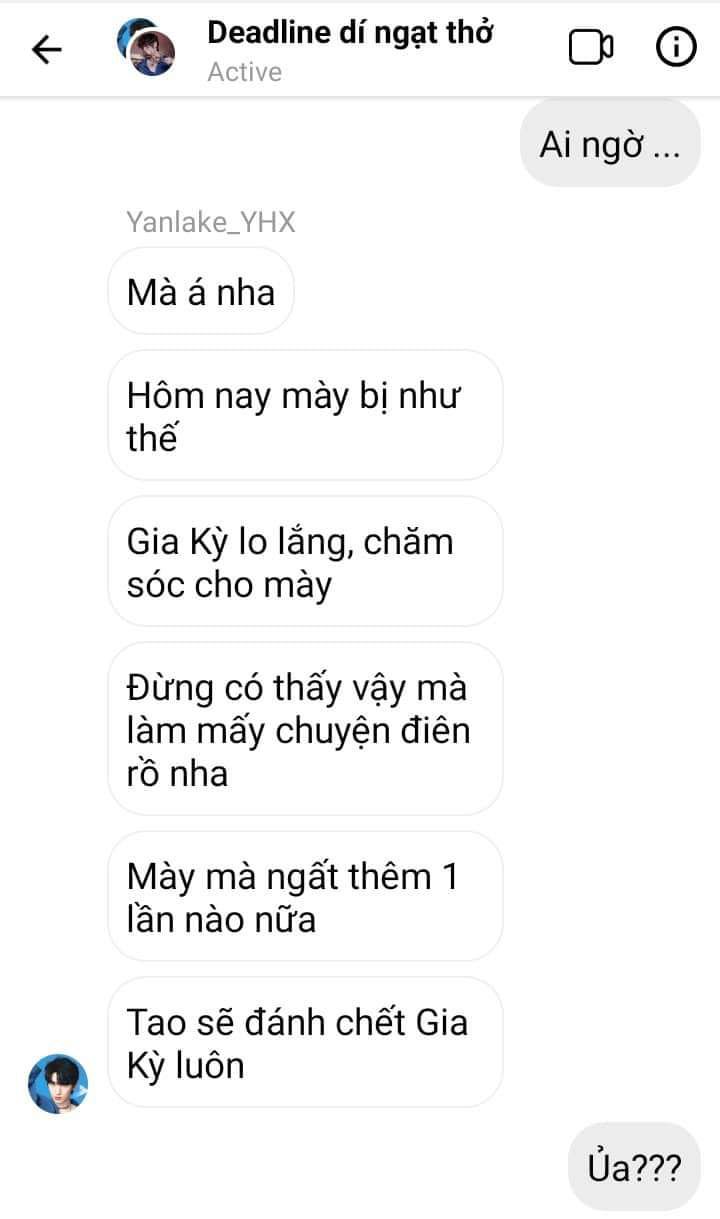Select the message Tao sẽ đánh chết Gia Kỳ

pyautogui.click(x=305, y=1043)
